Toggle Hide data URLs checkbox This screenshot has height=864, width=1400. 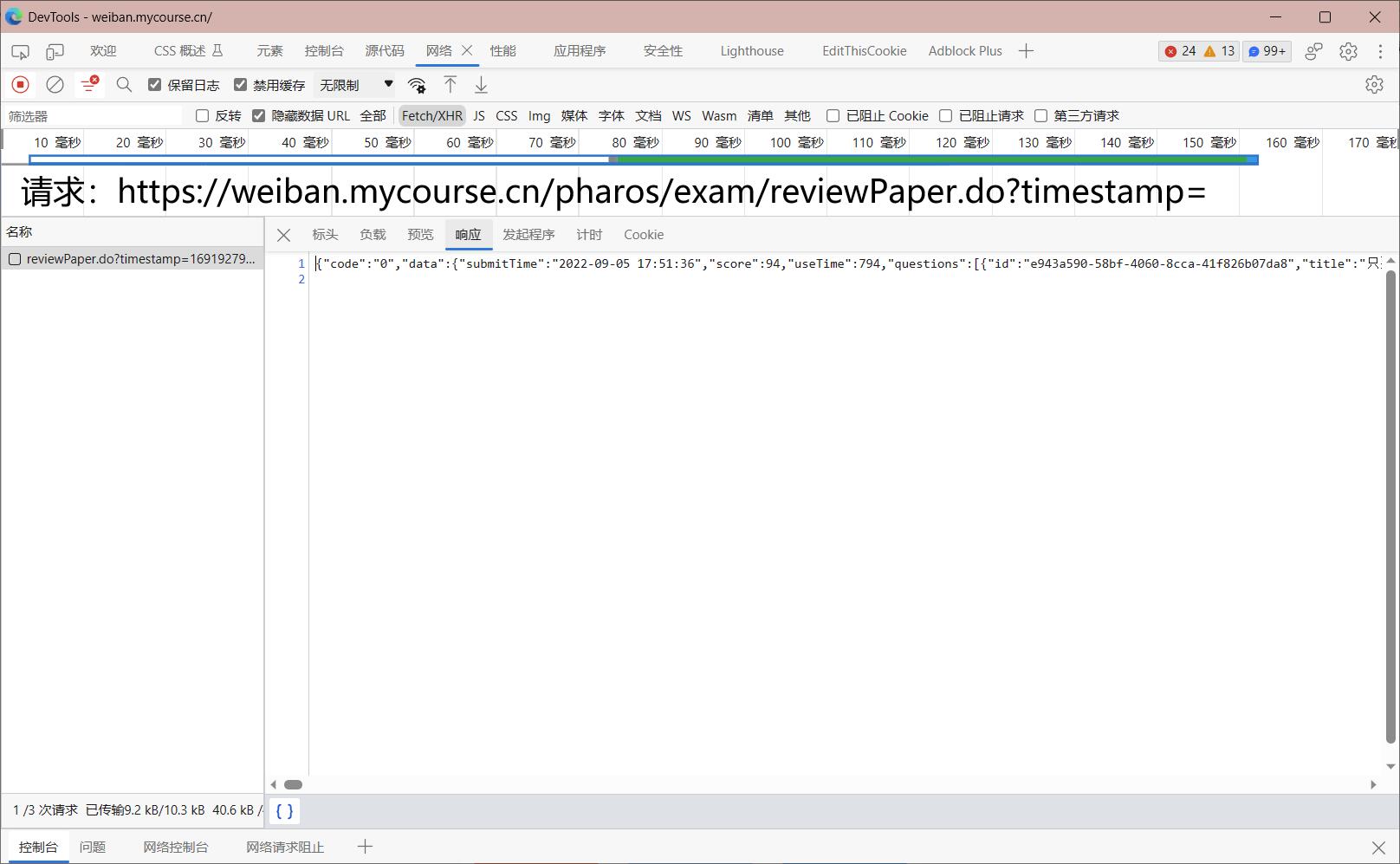click(259, 115)
